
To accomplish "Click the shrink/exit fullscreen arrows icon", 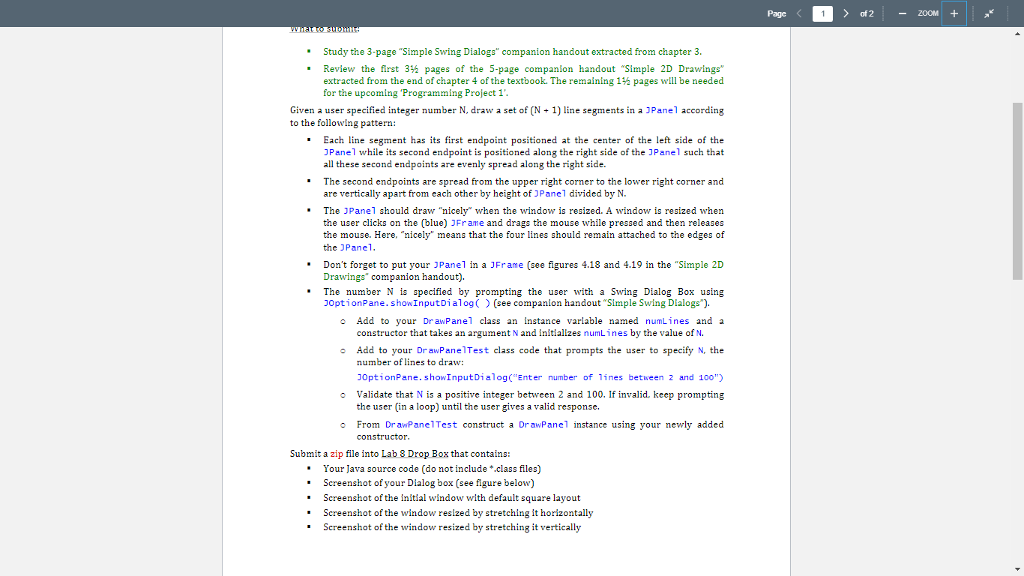I will (989, 13).
